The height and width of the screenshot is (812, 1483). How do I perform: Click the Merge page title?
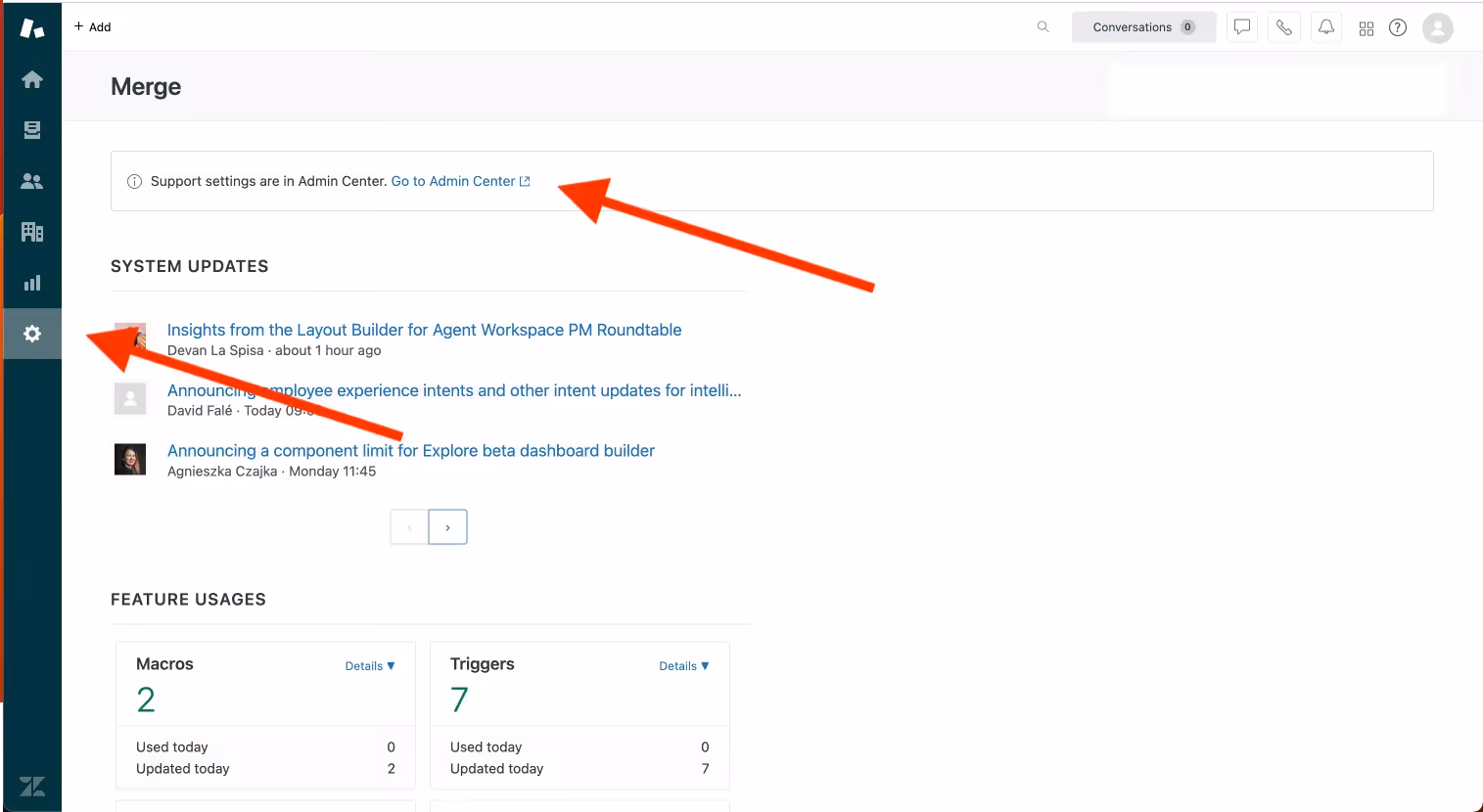click(x=146, y=87)
